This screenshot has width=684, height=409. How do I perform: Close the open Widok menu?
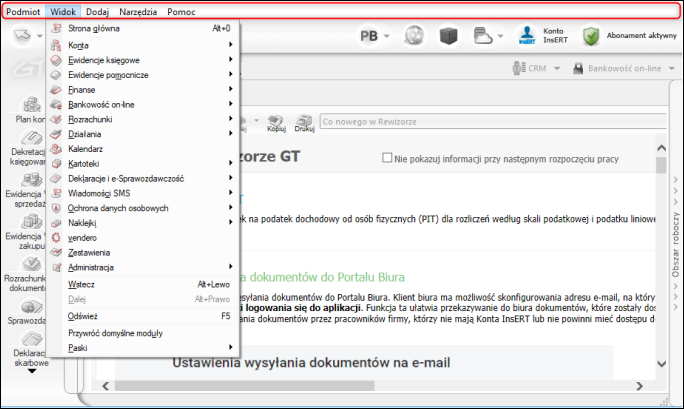63,12
